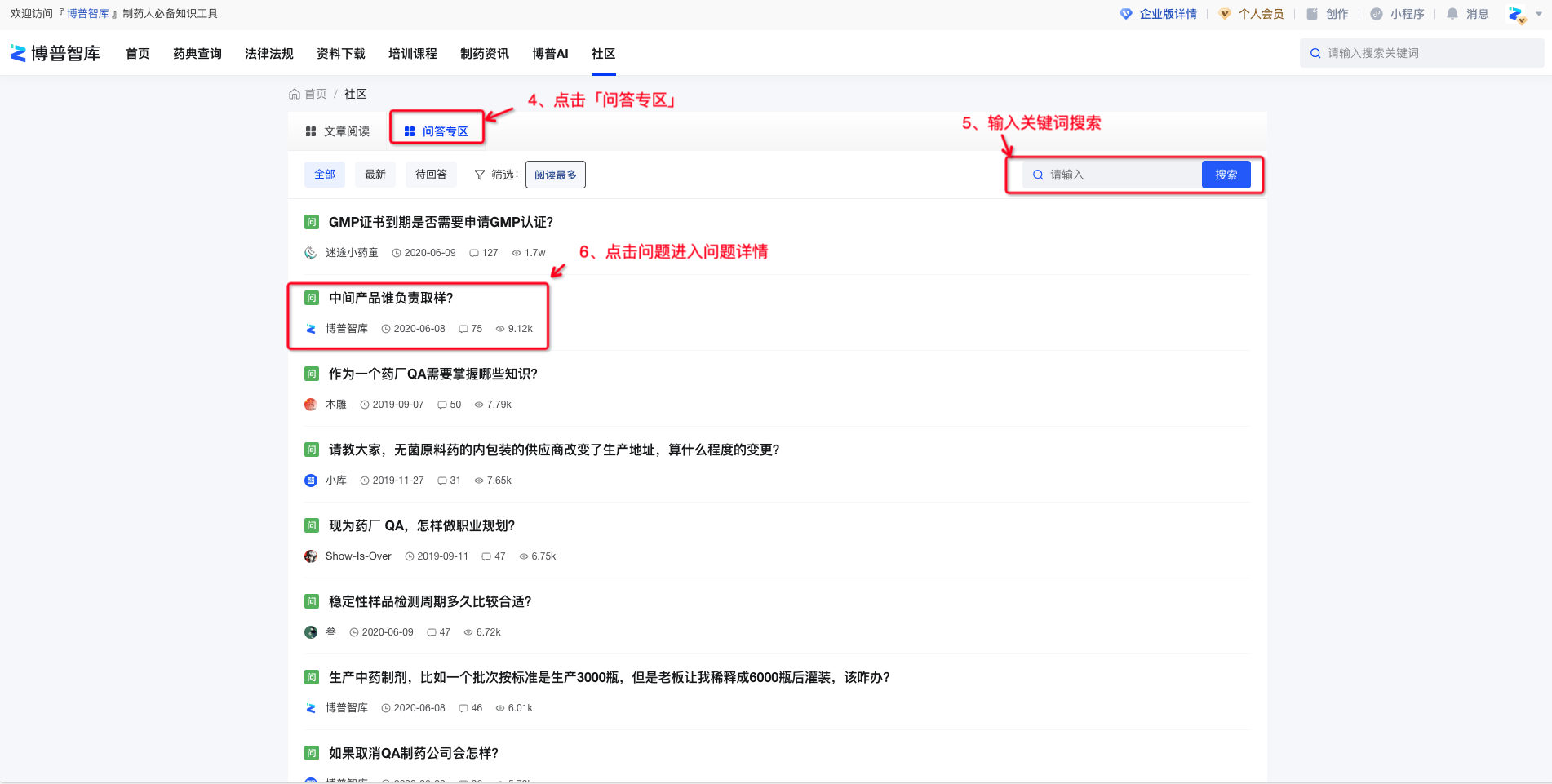Open the user avatar in the top-right corner

click(1517, 15)
